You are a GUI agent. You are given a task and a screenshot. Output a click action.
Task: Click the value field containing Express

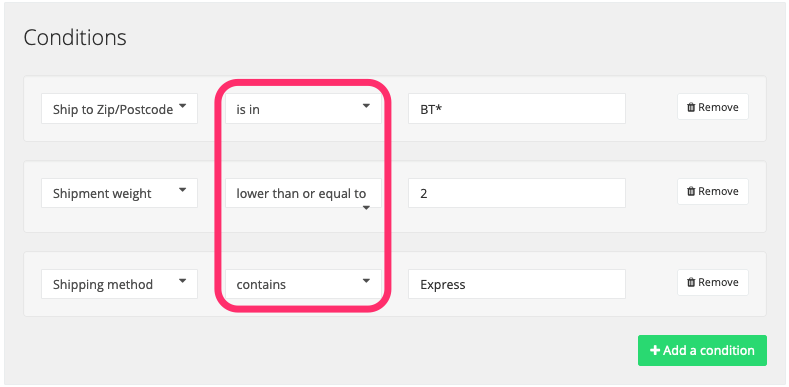(x=517, y=284)
